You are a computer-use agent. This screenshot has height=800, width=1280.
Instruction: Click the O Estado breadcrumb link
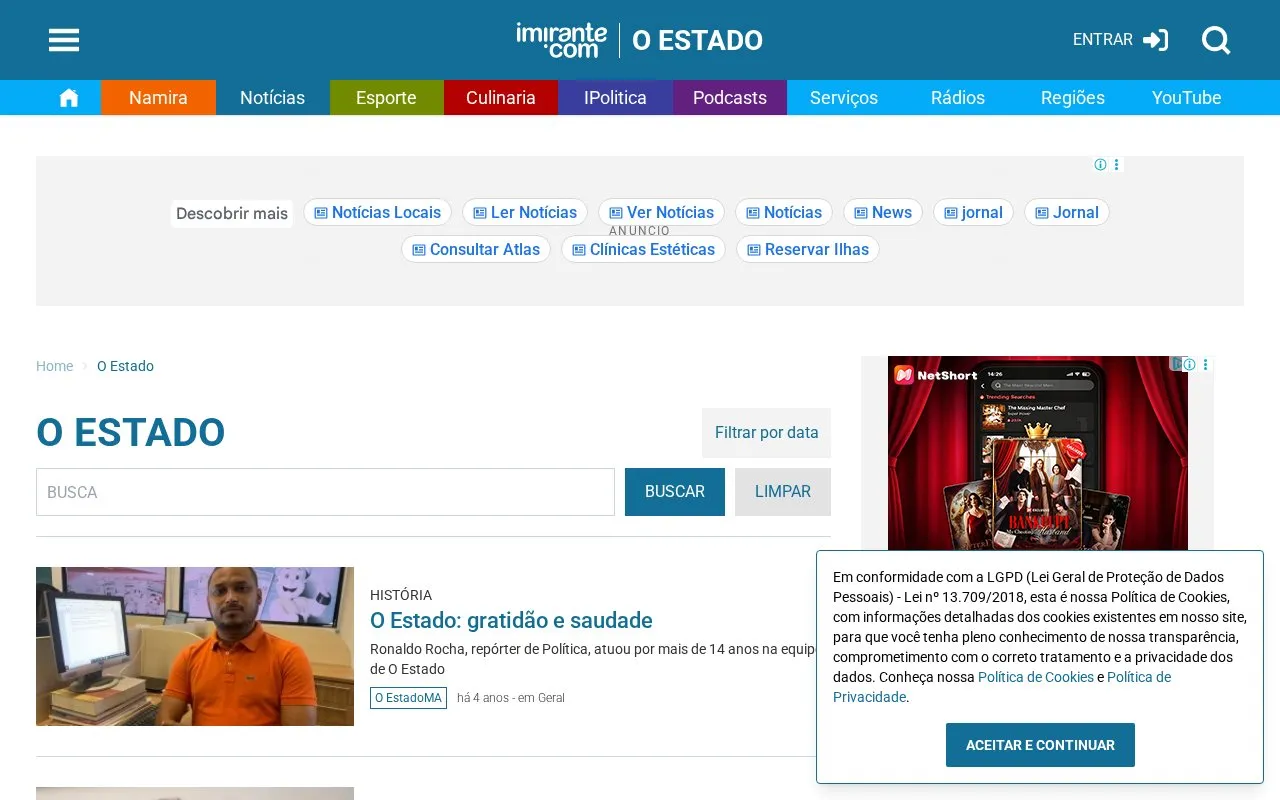[x=125, y=366]
